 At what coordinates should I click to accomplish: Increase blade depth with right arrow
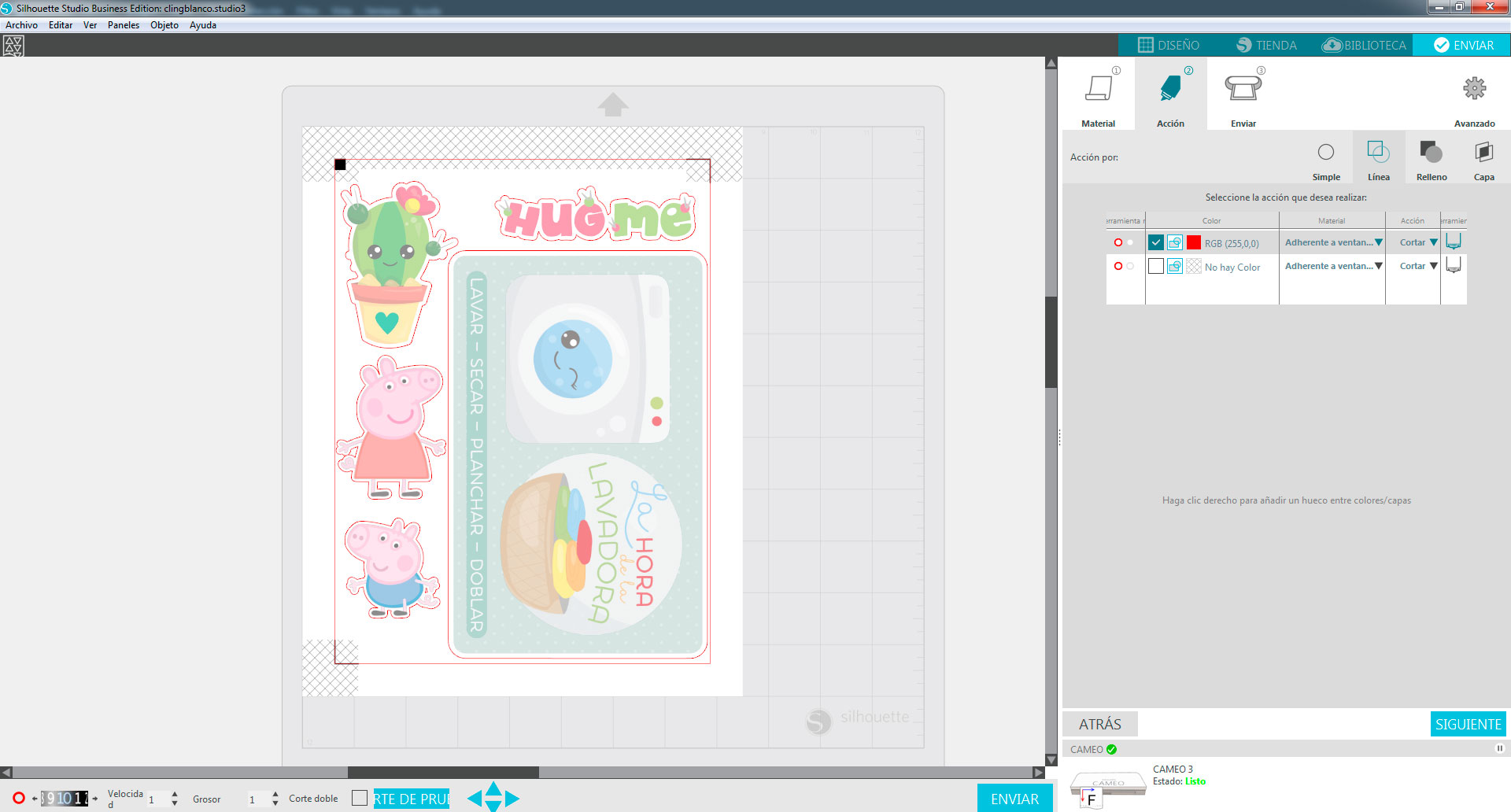coord(95,799)
